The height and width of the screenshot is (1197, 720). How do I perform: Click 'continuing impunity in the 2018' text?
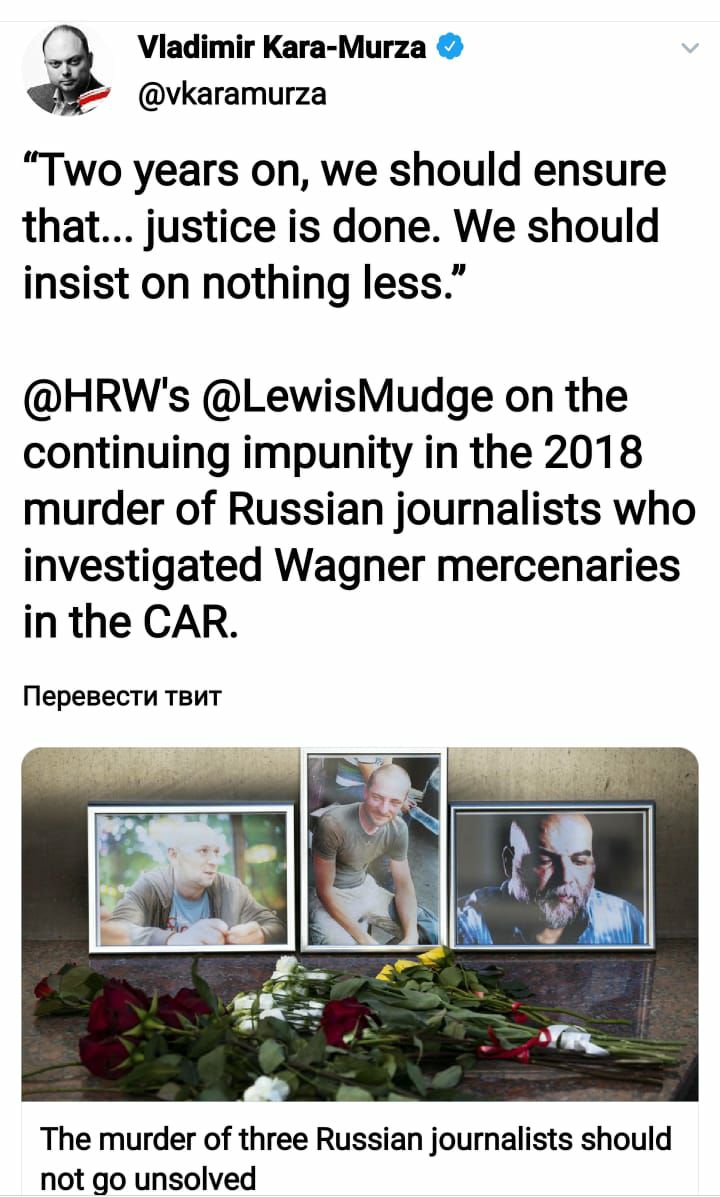coord(333,454)
